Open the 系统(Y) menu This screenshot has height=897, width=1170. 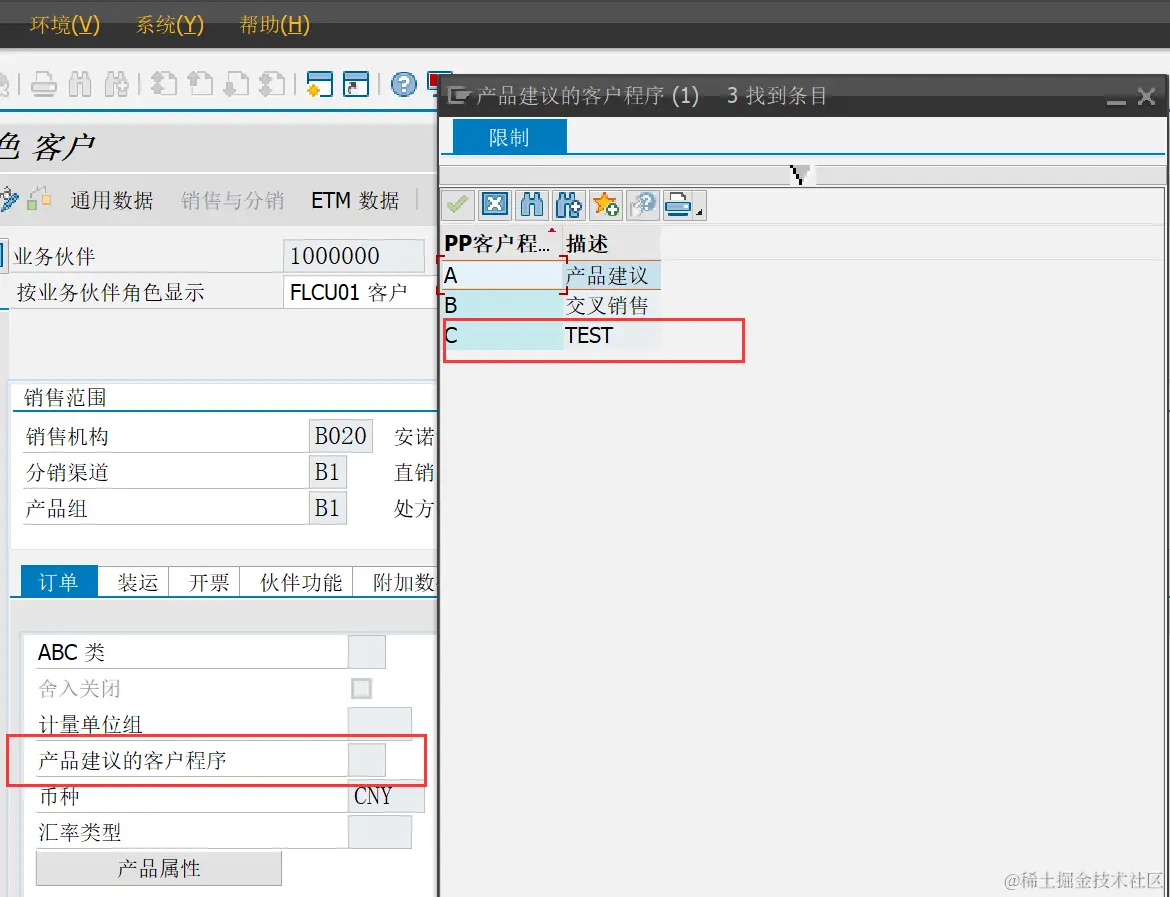[x=169, y=25]
